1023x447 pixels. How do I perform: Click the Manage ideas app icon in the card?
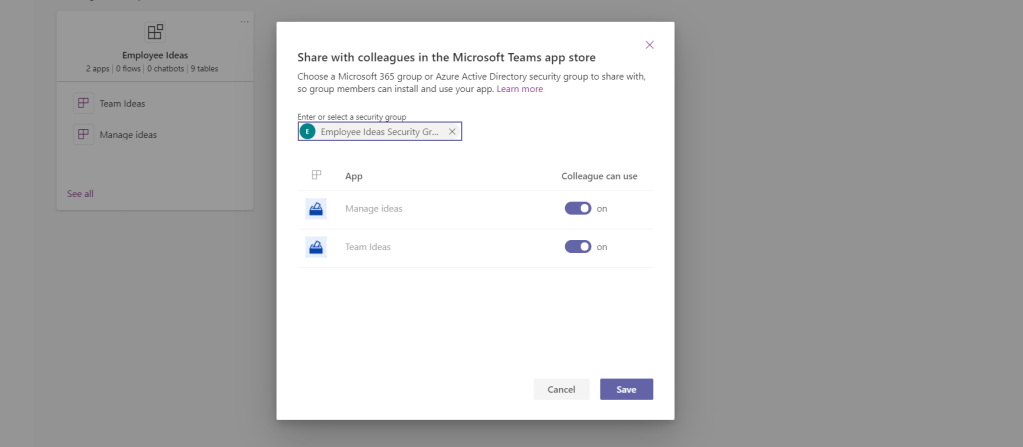(83, 134)
